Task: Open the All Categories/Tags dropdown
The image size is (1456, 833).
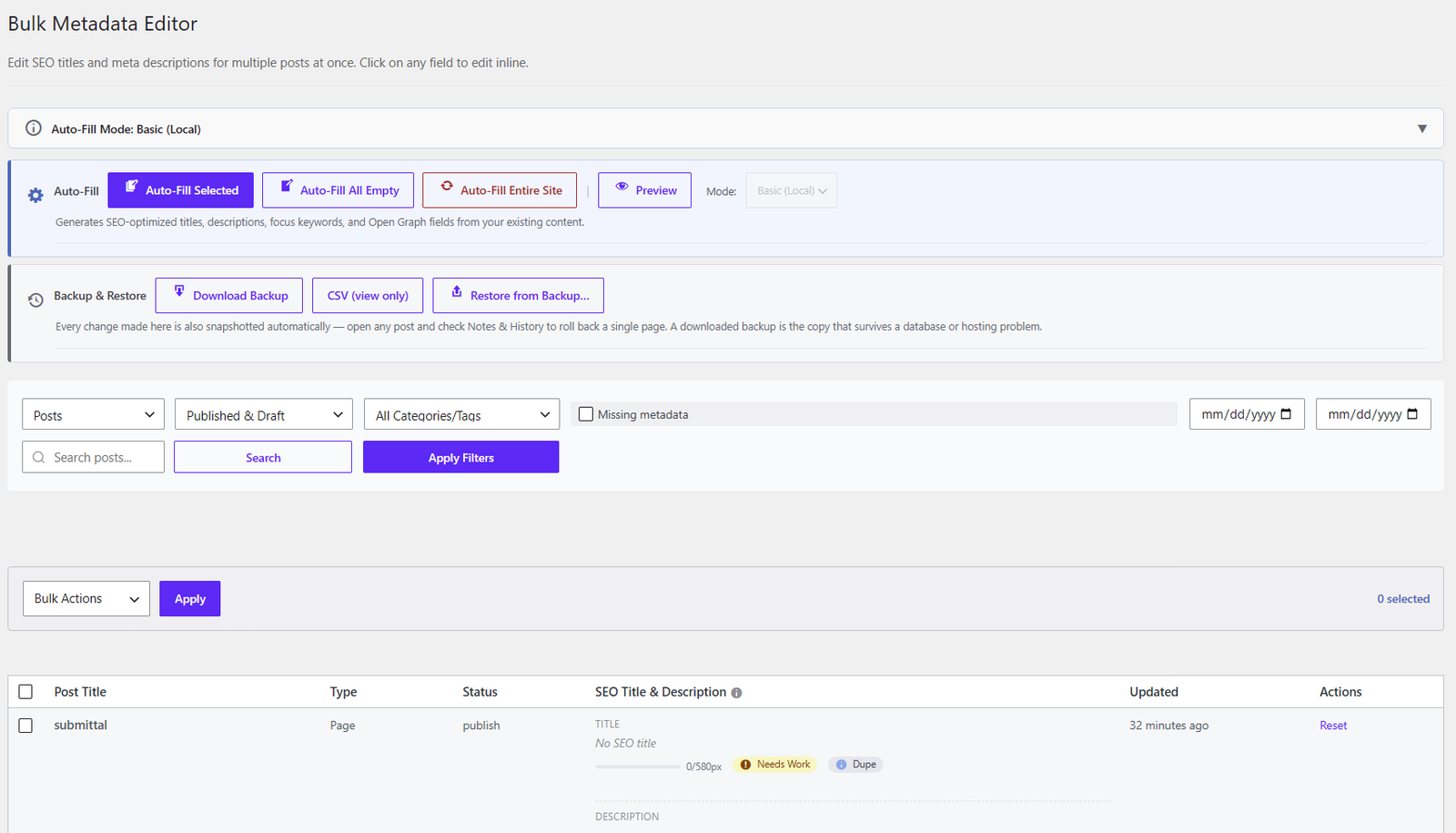Action: [x=461, y=414]
